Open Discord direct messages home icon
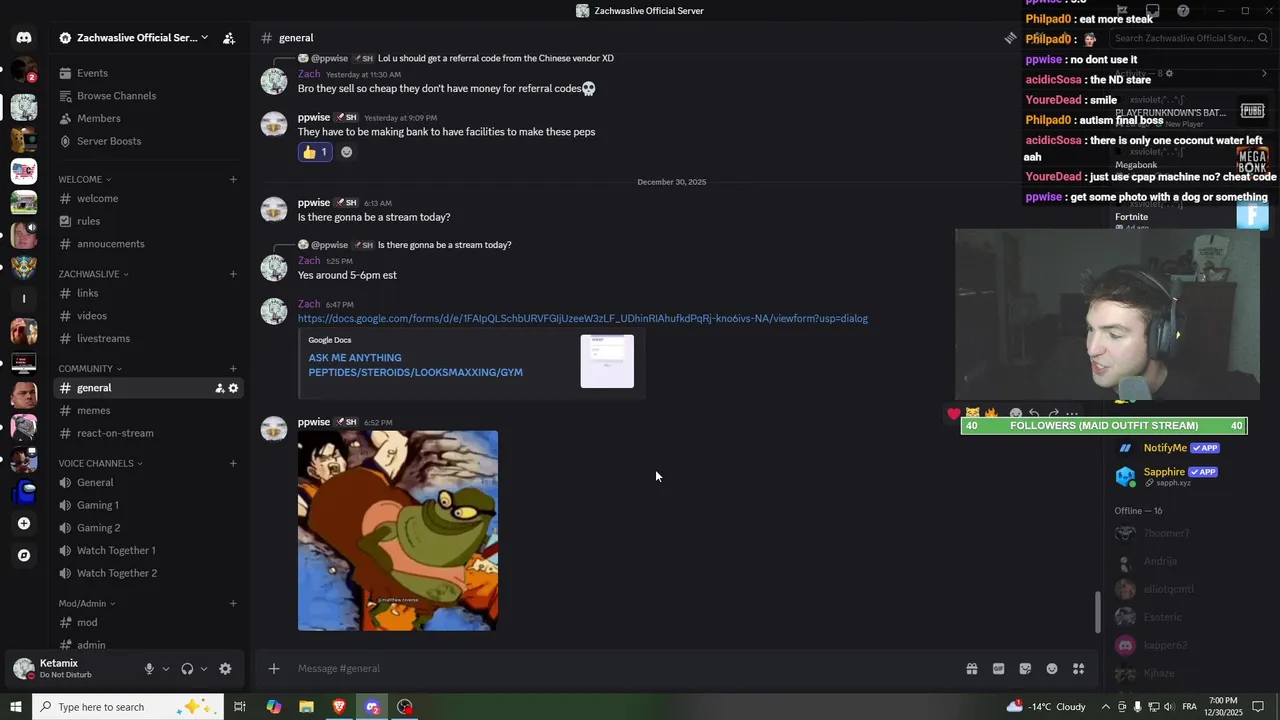The image size is (1280, 720). [x=24, y=38]
